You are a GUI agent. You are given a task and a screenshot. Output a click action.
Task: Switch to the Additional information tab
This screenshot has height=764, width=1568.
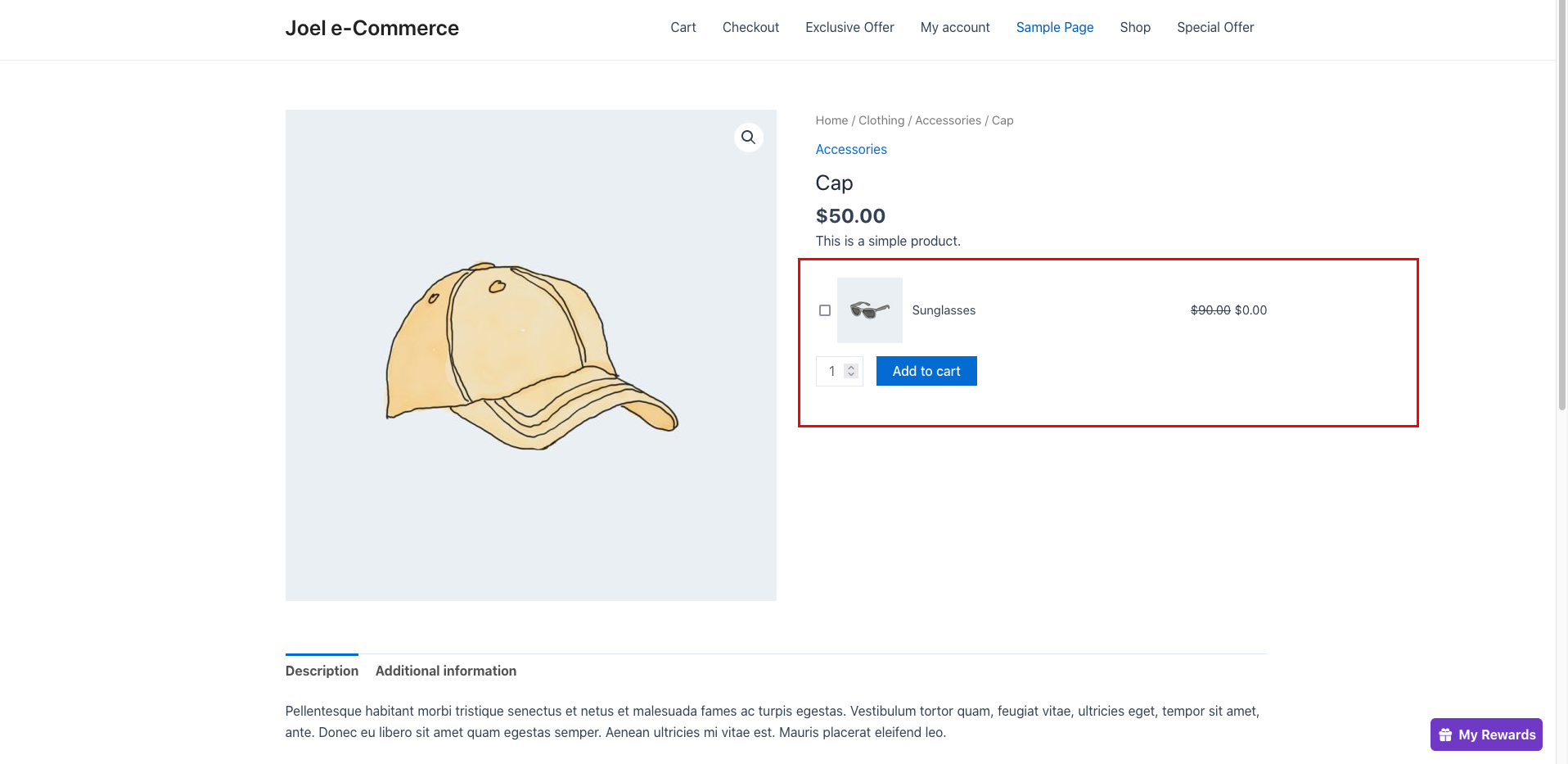[445, 671]
